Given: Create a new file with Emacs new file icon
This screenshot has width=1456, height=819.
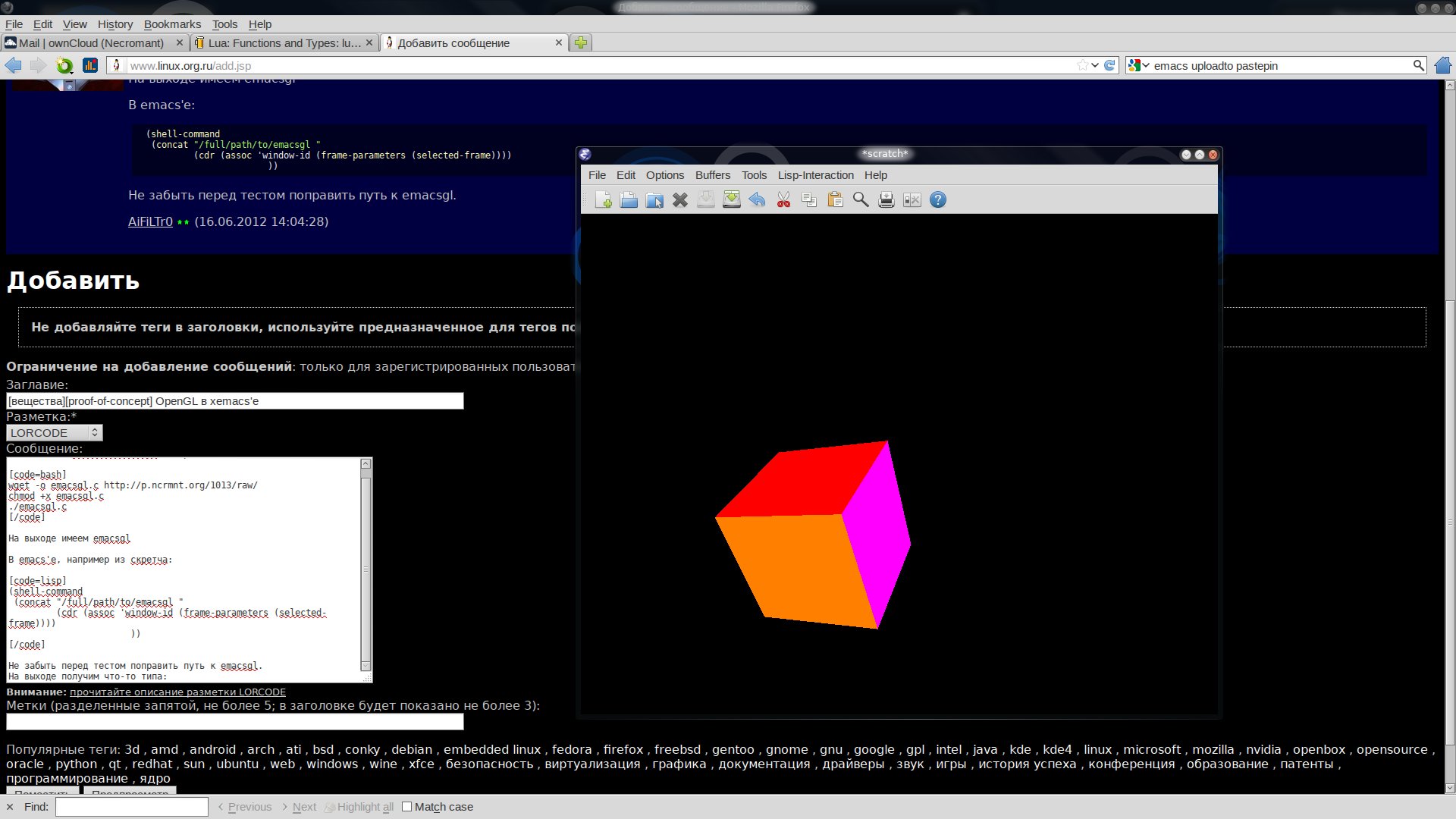Looking at the screenshot, I should pyautogui.click(x=604, y=199).
